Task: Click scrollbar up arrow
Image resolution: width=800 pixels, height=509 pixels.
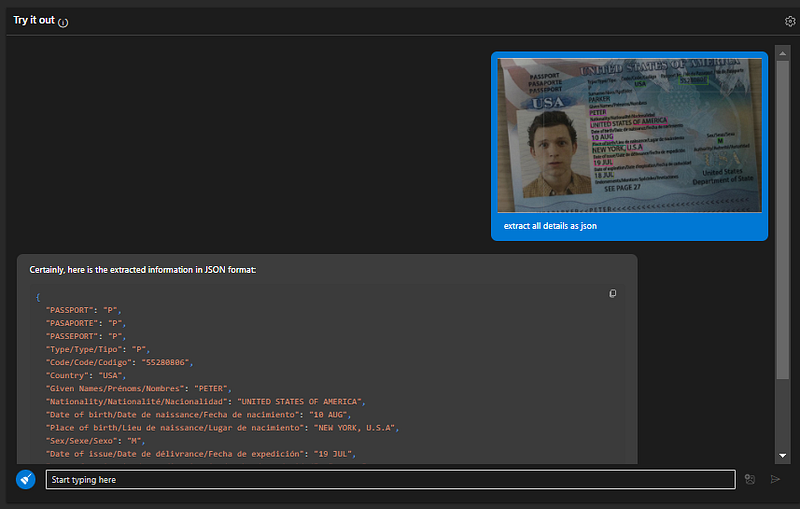Action: click(x=783, y=50)
